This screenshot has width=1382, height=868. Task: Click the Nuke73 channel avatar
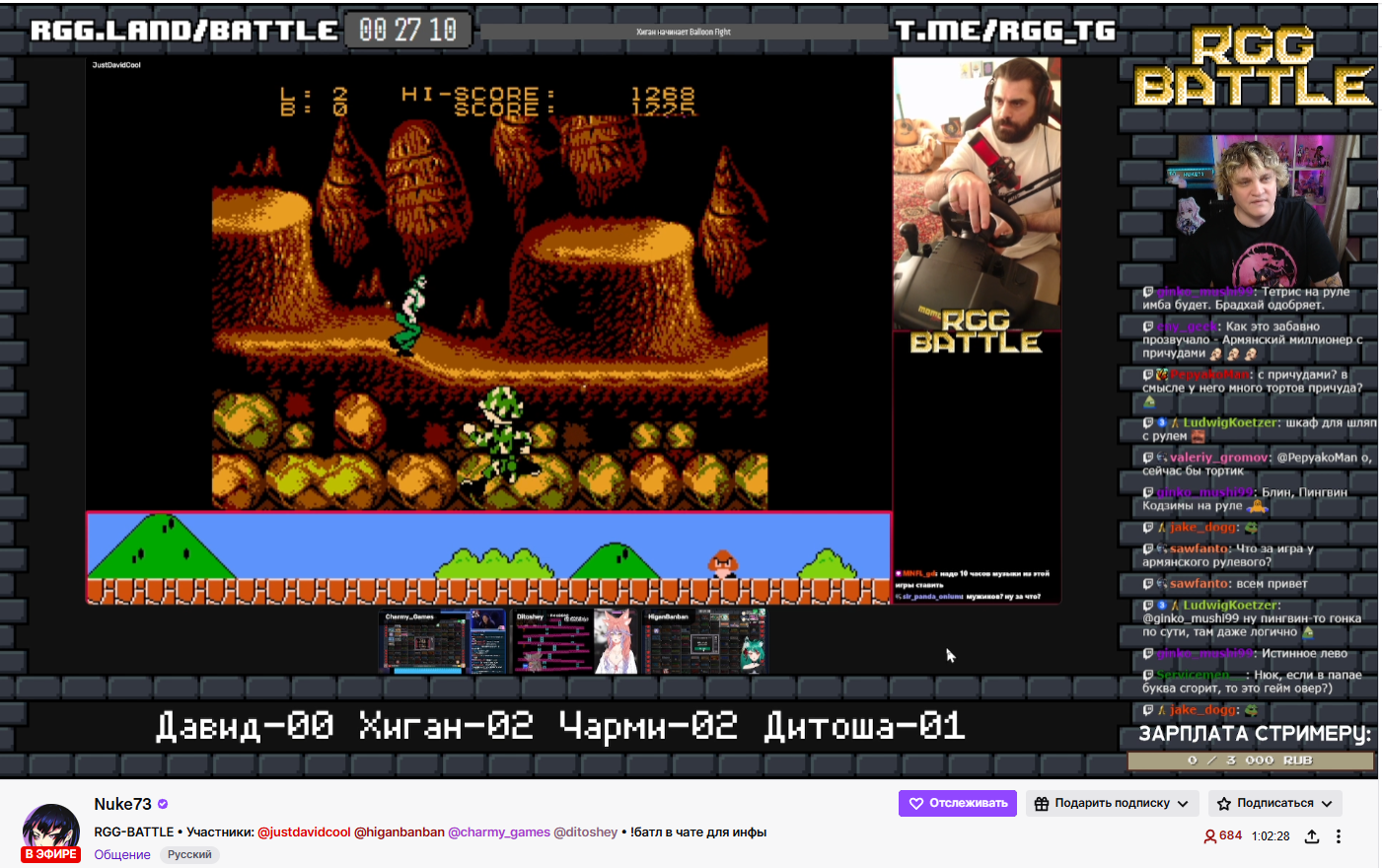[x=51, y=832]
